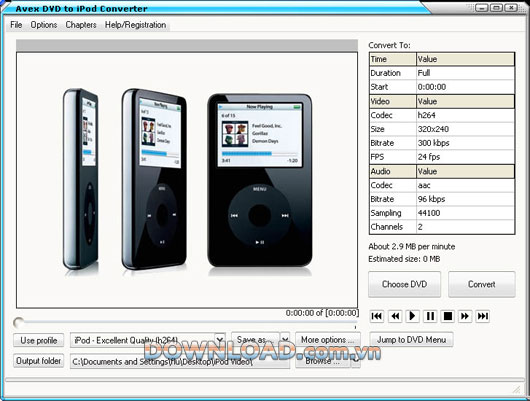Viewport: 530px width, 401px height.
Task: Click the Save as button
Action: point(255,339)
